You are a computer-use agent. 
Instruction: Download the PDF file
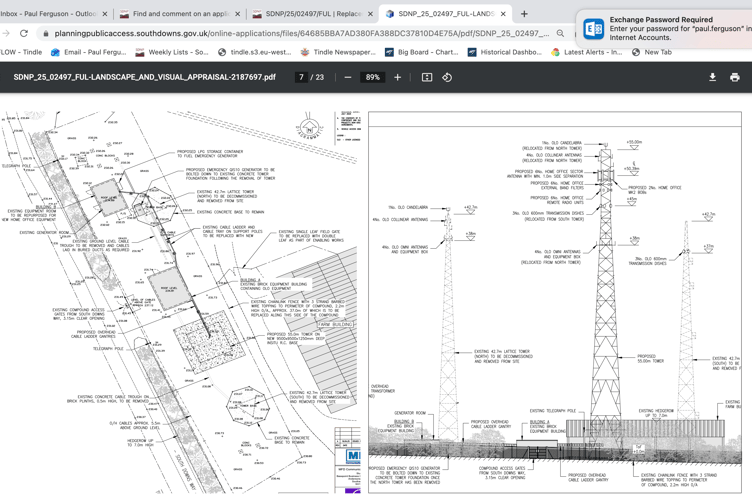712,77
